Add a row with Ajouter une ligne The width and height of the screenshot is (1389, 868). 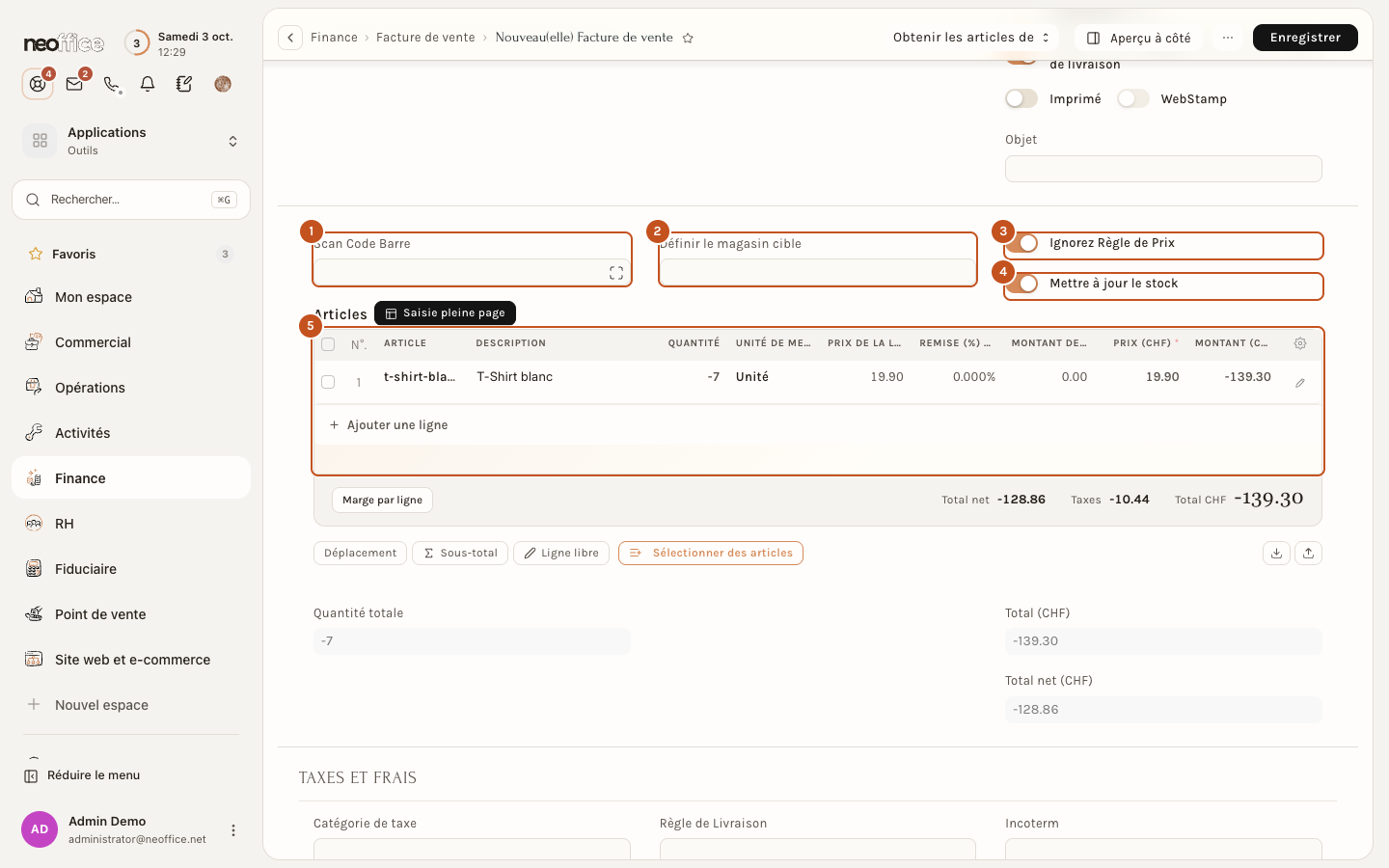point(389,425)
